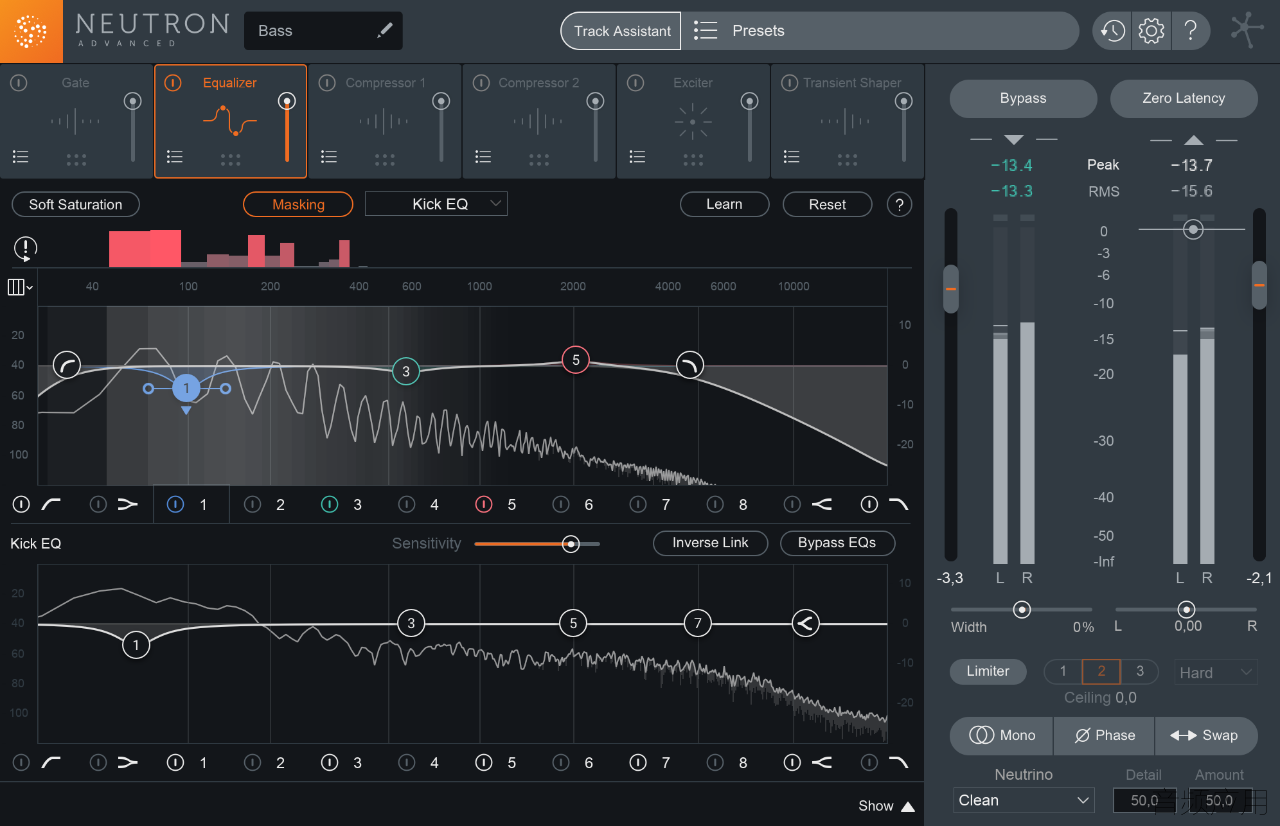
Task: Grab the Transient Shaper reorder dots
Action: coord(847,159)
